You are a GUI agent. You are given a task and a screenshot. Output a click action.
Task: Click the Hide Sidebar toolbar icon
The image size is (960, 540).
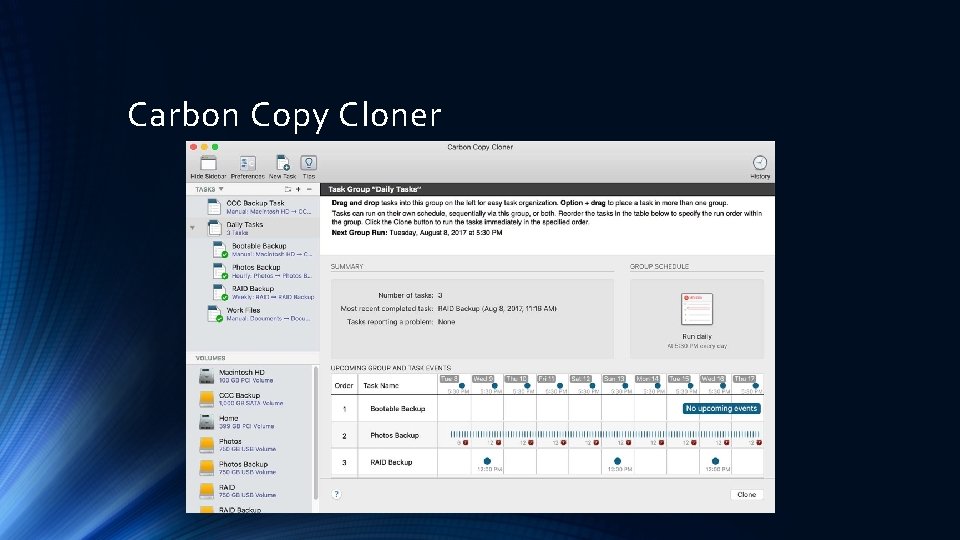pos(208,163)
